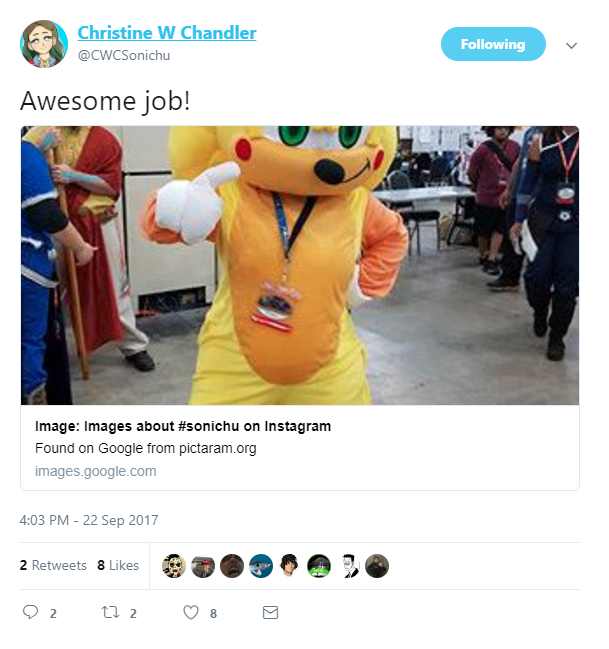Viewport: 609px width, 649px height.
Task: Expand the tweet options chevron
Action: tap(571, 46)
